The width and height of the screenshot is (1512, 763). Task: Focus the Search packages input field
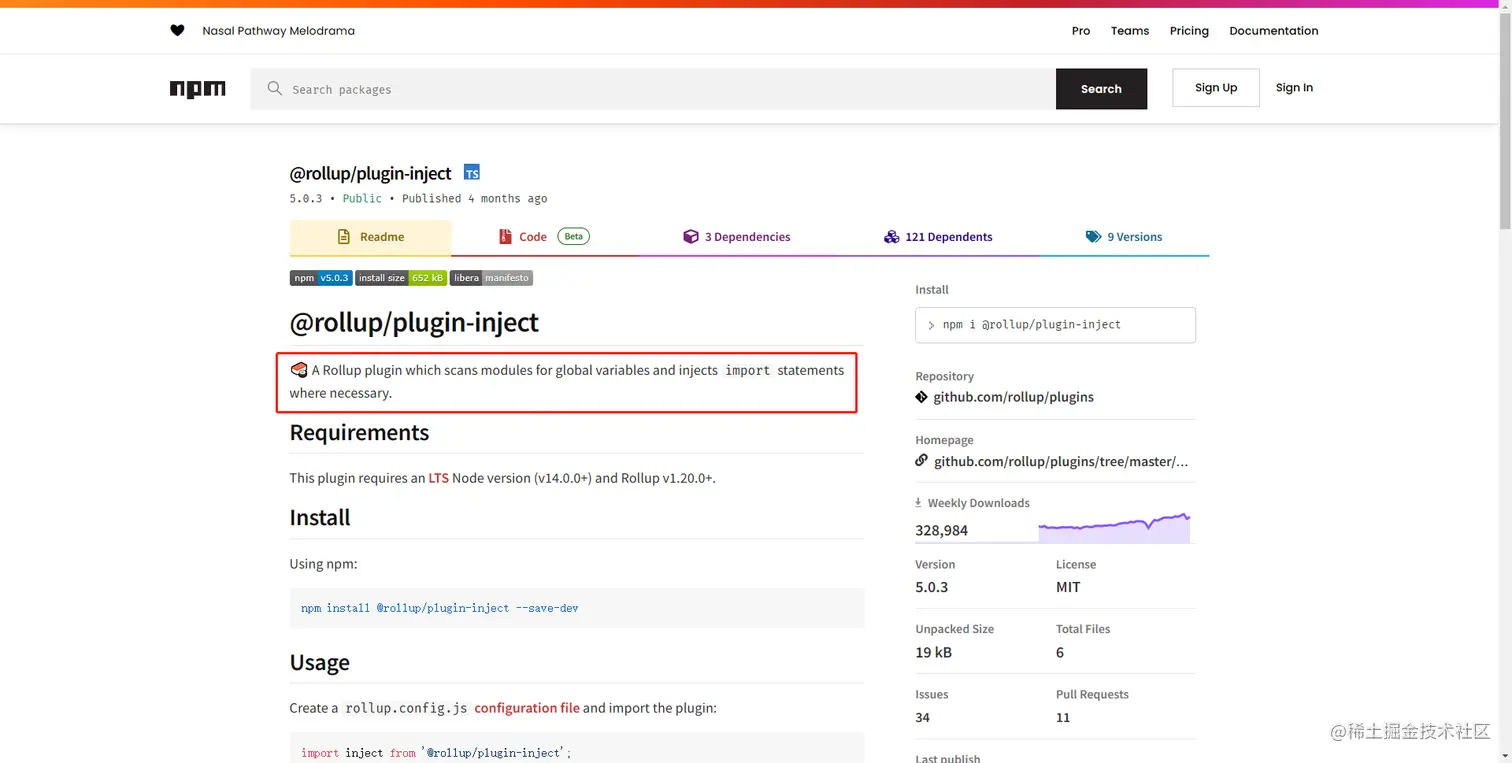[653, 89]
